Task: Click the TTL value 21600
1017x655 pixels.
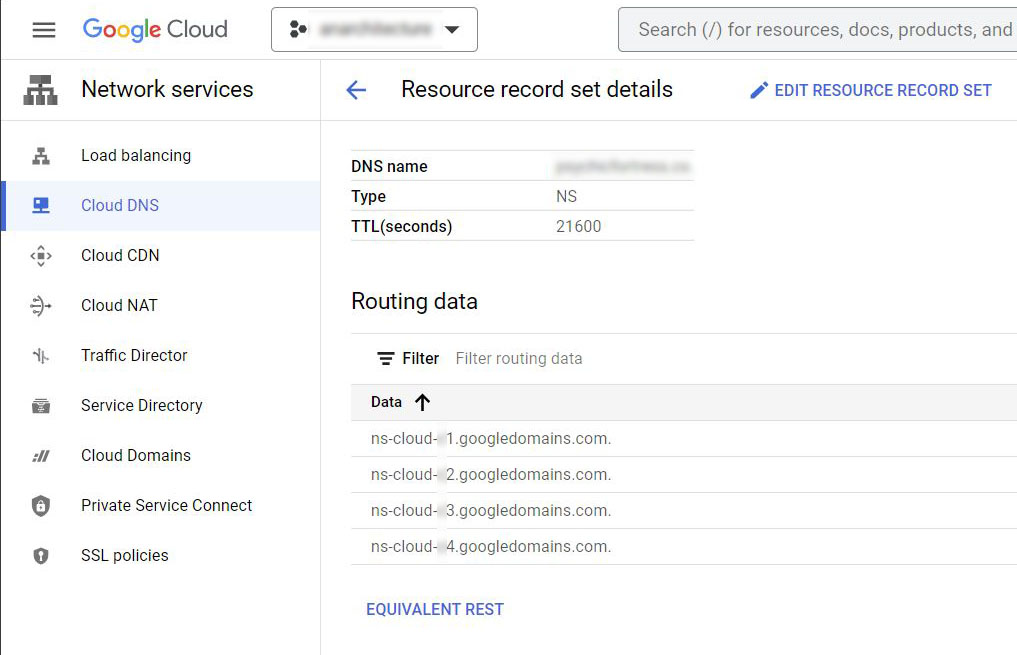Action: 579,226
